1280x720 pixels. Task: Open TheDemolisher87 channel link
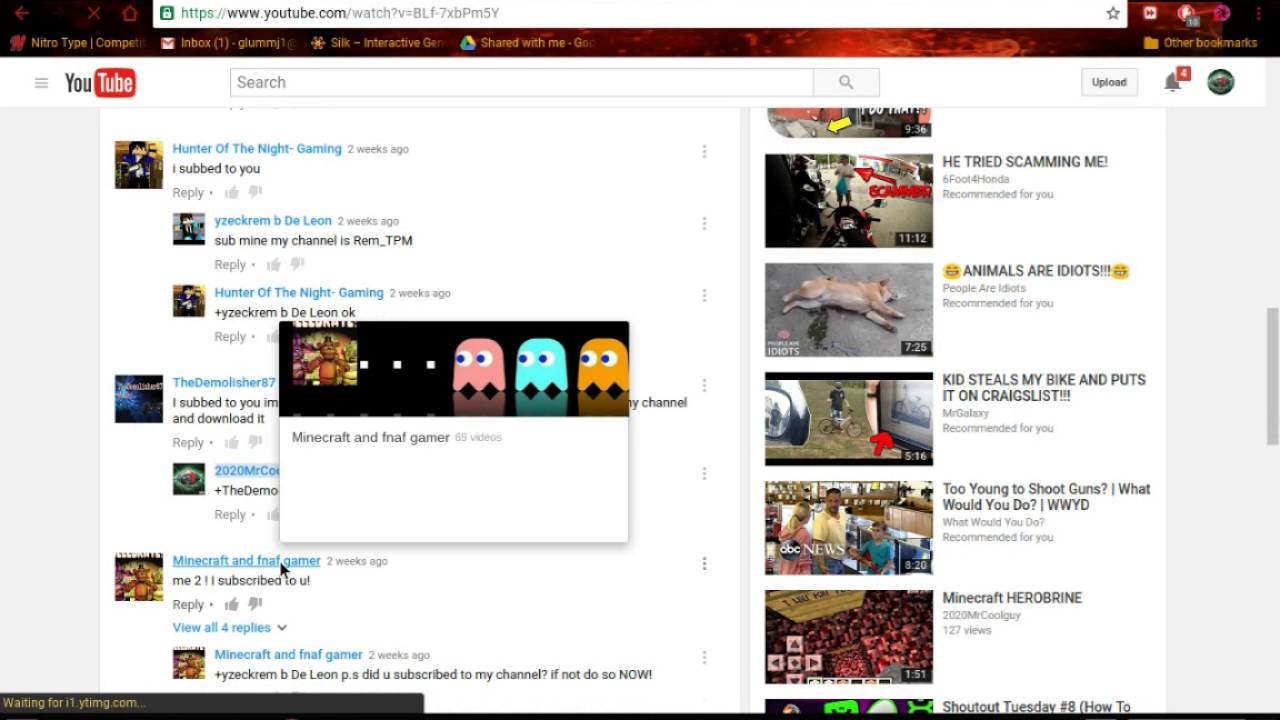point(224,382)
